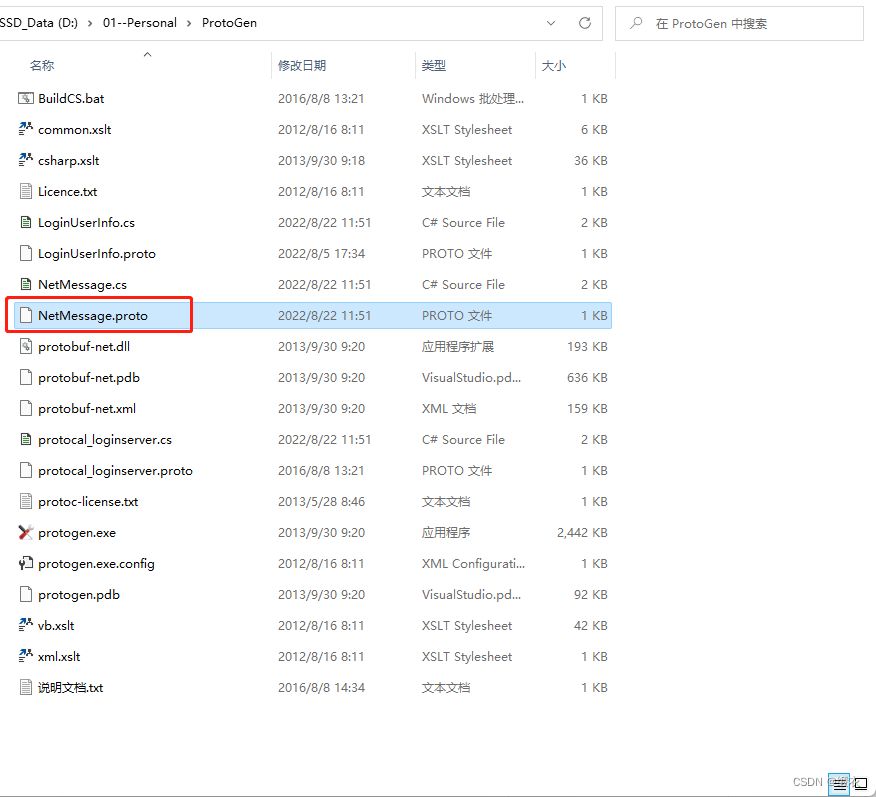Screen dimensions: 876x797
Task: Click the LoginUserInfo.cs source file icon
Action: click(24, 222)
